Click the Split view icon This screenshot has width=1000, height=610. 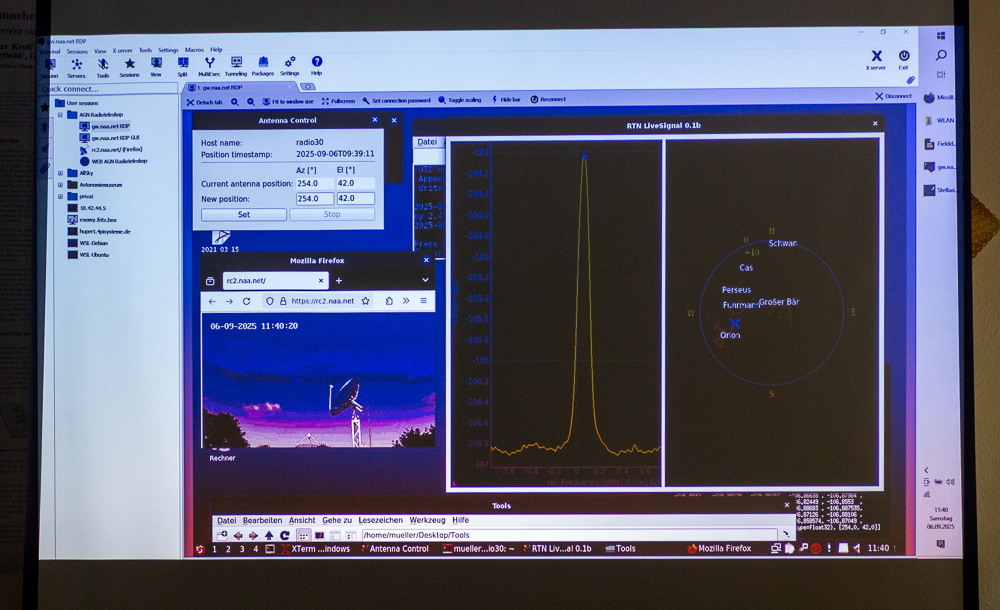pos(182,65)
